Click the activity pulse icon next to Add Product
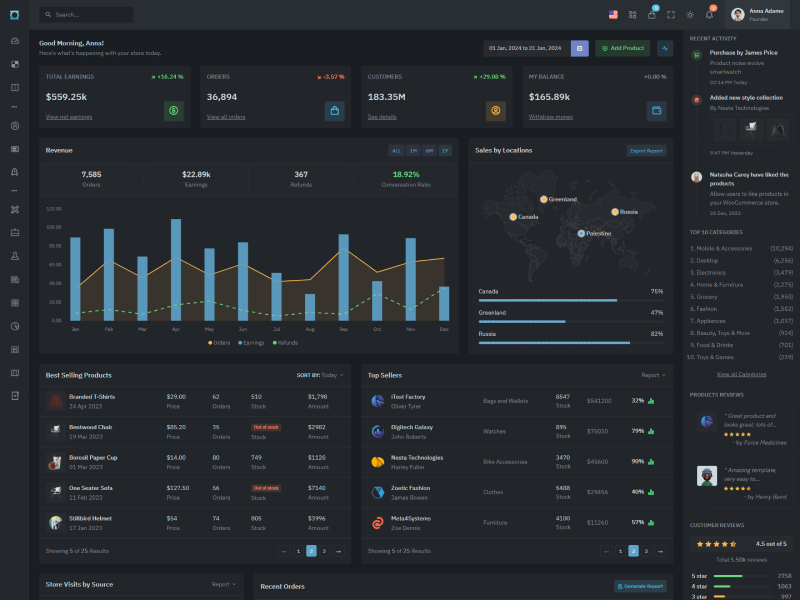This screenshot has width=800, height=600. point(665,48)
